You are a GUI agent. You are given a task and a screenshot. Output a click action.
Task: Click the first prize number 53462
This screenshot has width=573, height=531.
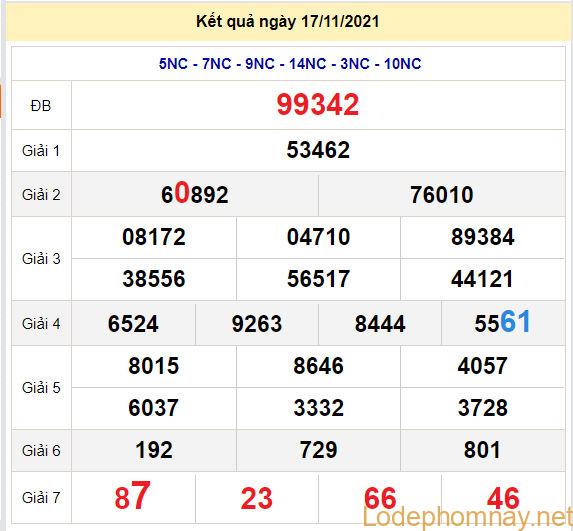point(318,150)
